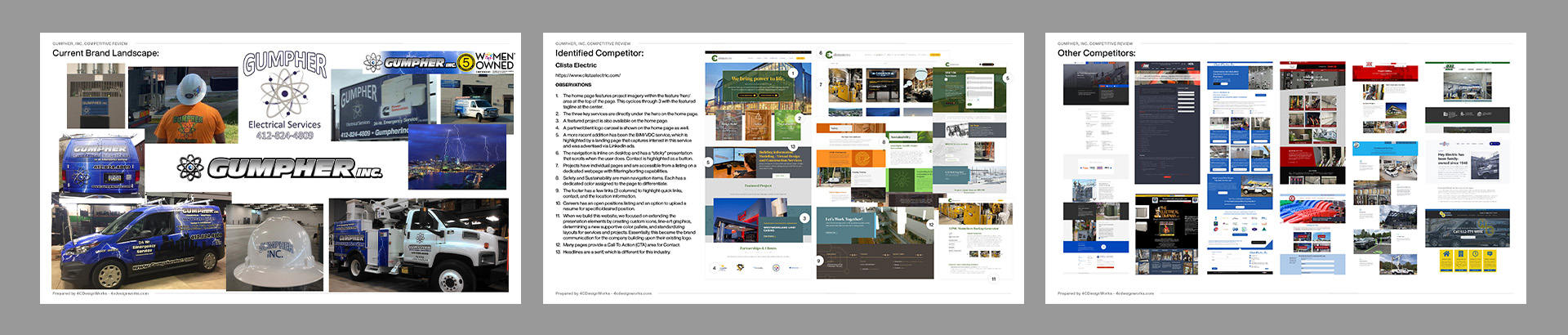Click the first page's 4CDesignWorks footer credit
The image size is (1568, 335).
coord(100,293)
